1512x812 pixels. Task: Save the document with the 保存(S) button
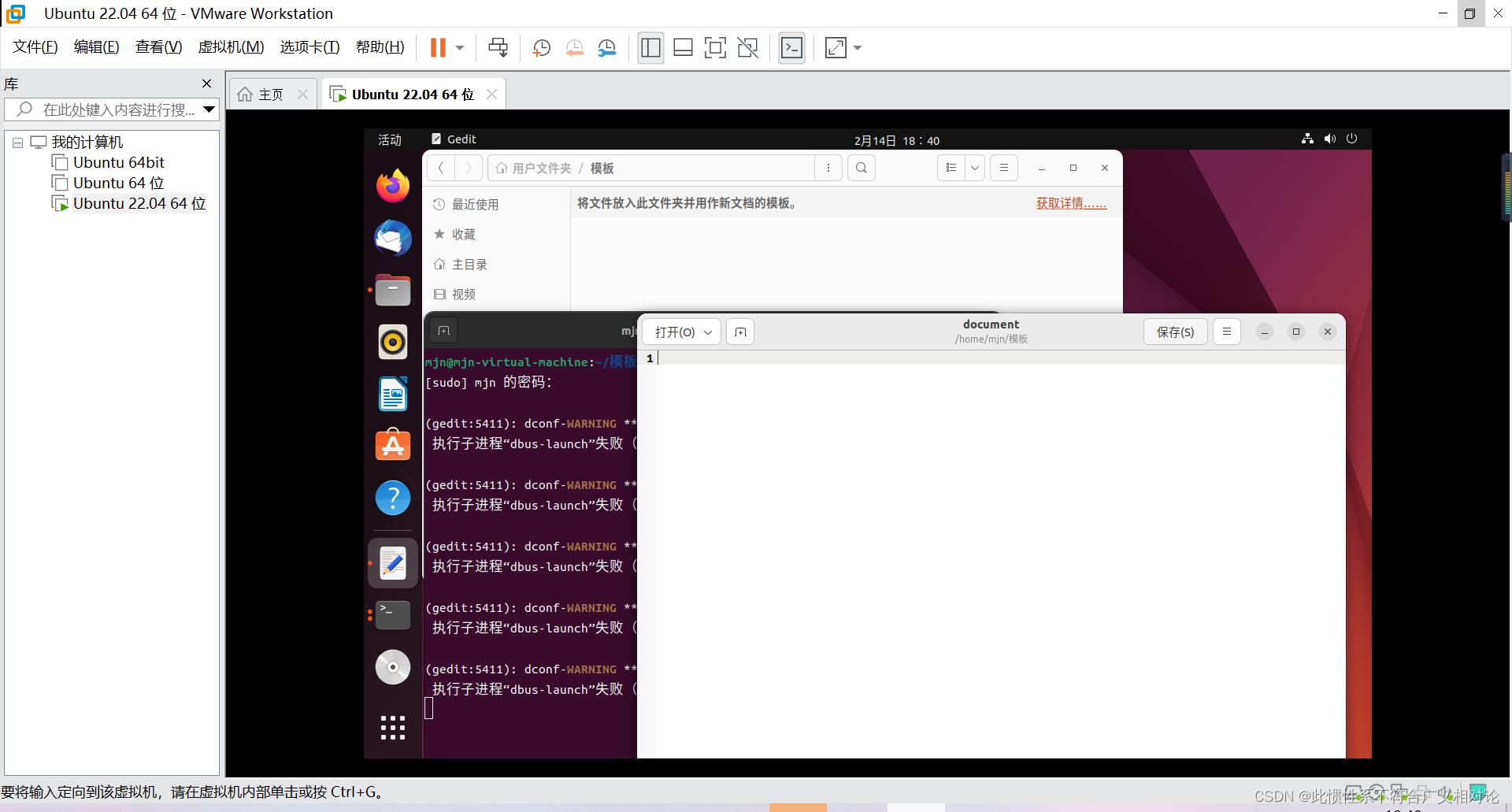point(1175,332)
